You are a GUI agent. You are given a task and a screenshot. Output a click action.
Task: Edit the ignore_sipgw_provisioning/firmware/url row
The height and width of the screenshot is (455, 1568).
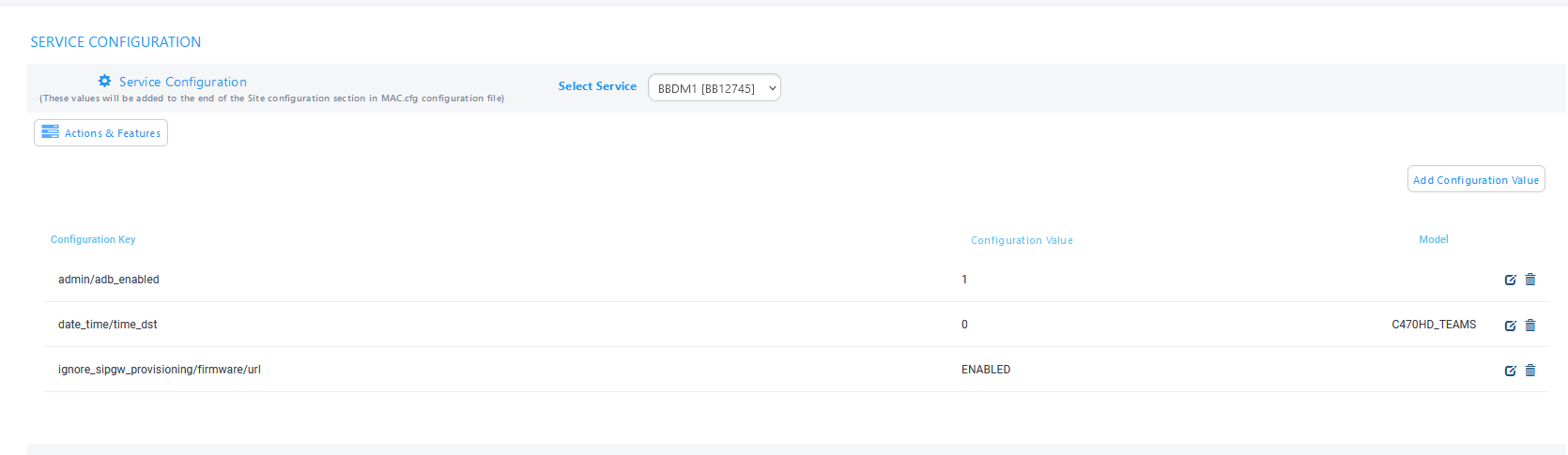point(1511,371)
